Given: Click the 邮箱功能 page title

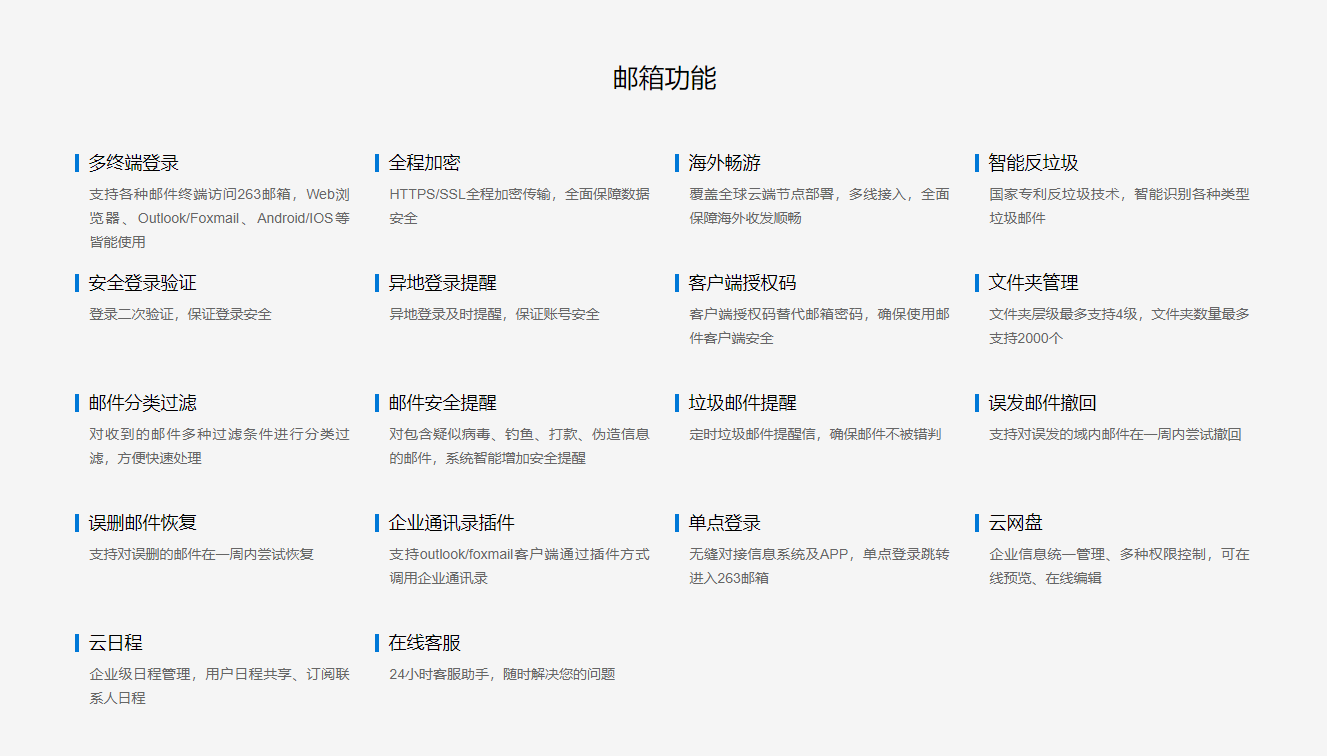Looking at the screenshot, I should click(x=664, y=79).
